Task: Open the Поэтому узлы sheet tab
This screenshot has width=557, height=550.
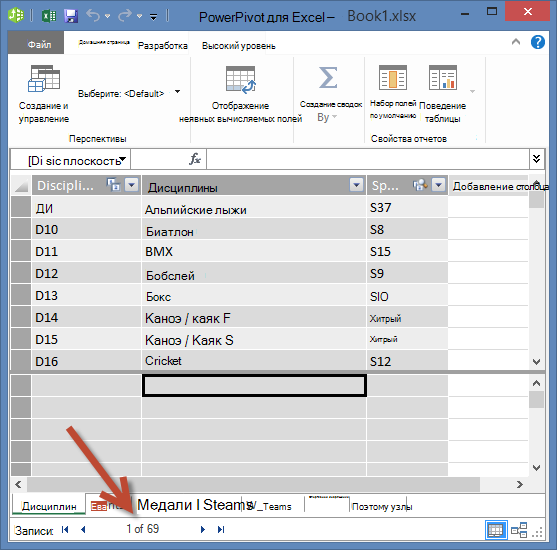Action: pos(382,506)
